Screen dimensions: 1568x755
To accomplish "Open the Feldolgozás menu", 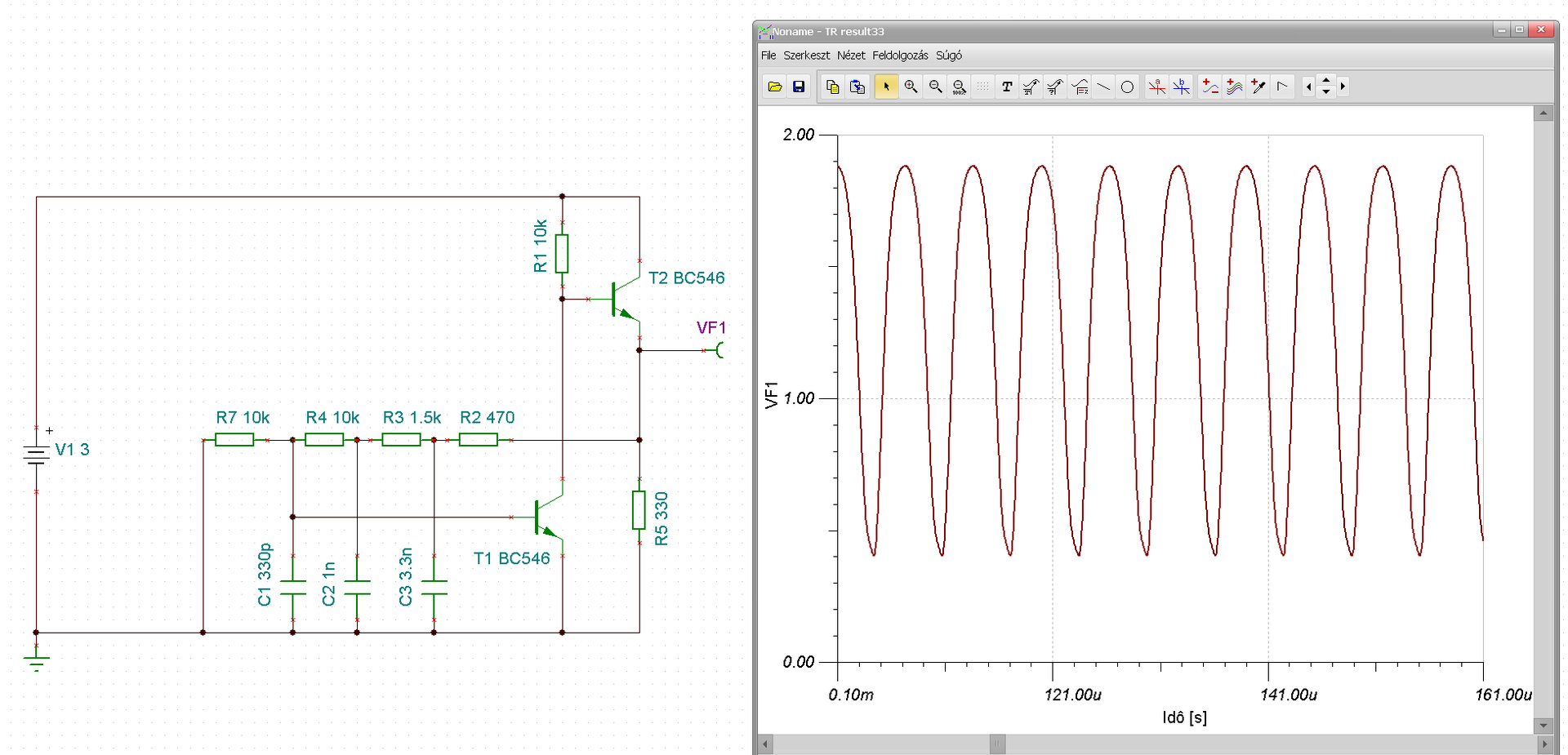I will (900, 56).
